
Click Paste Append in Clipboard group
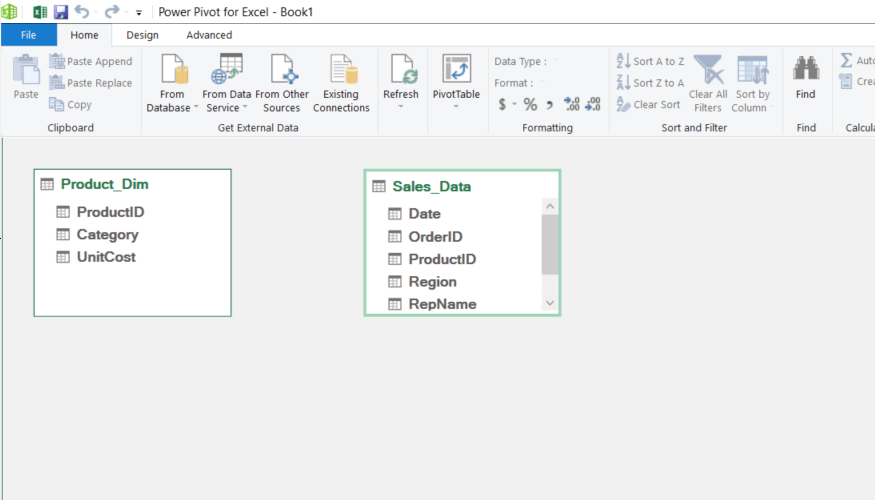coord(90,61)
